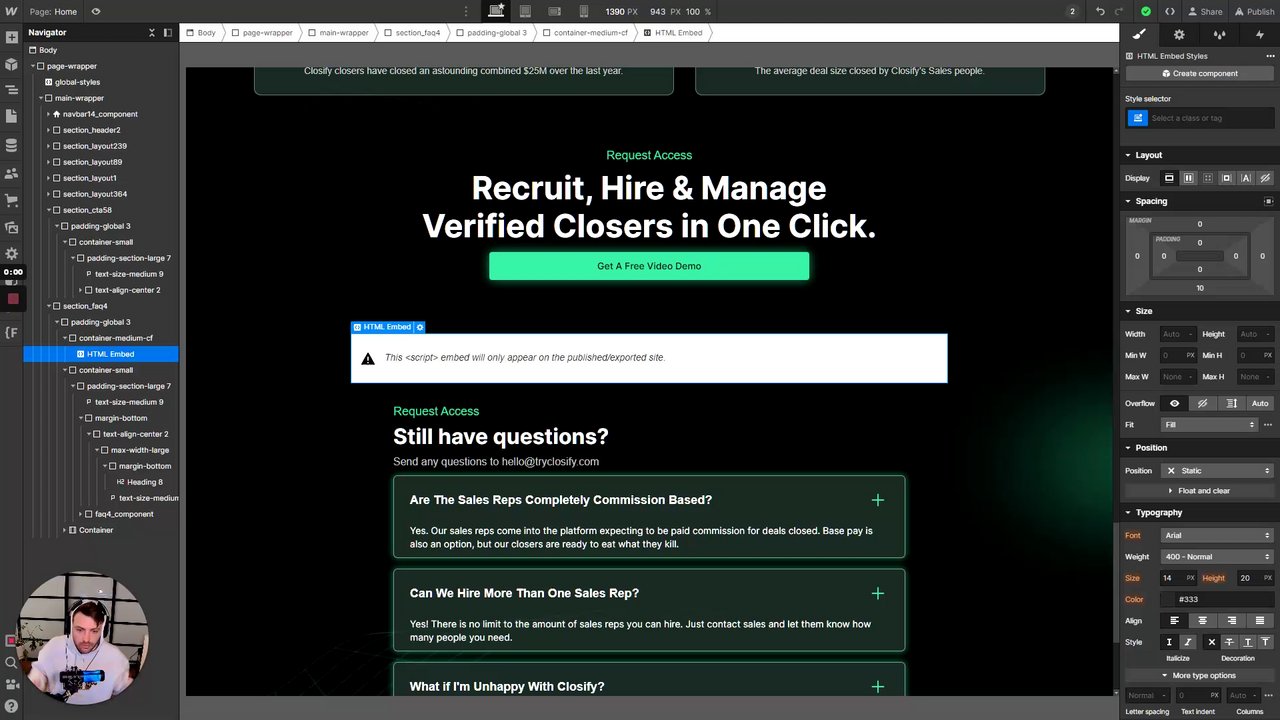Expand section_layout239 in Navigator
This screenshot has height=720, width=1280.
pos(48,146)
